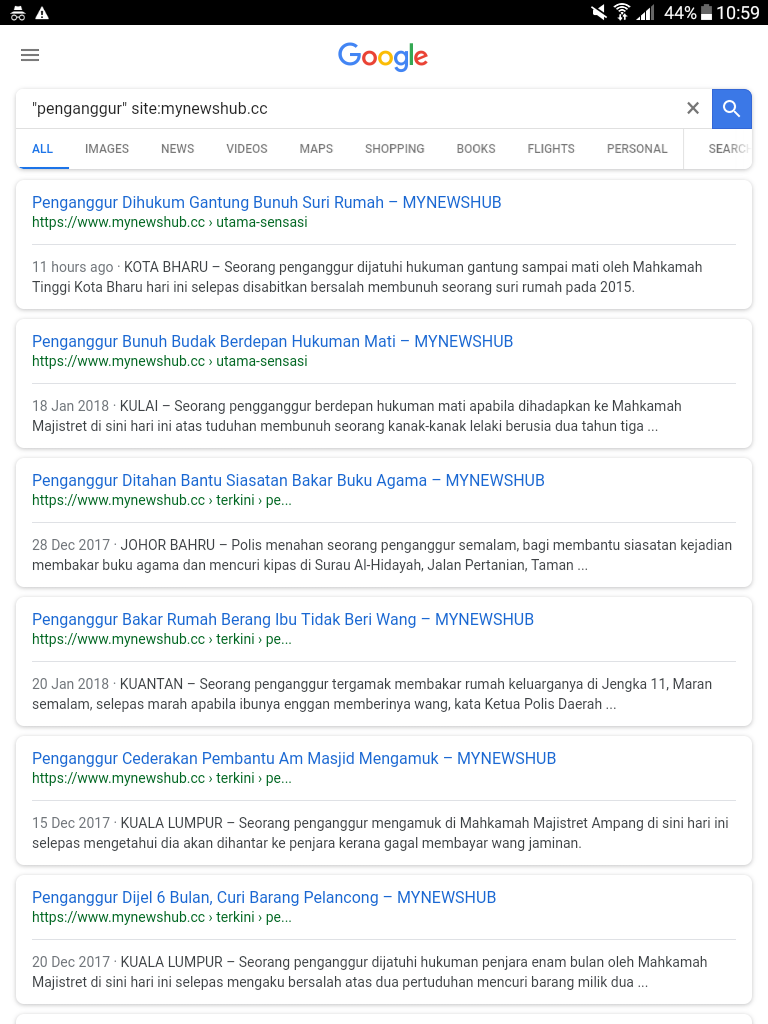Tap the "20 Jan 2018" KUANTAN snippet
The height and width of the screenshot is (1024, 768).
[x=372, y=694]
